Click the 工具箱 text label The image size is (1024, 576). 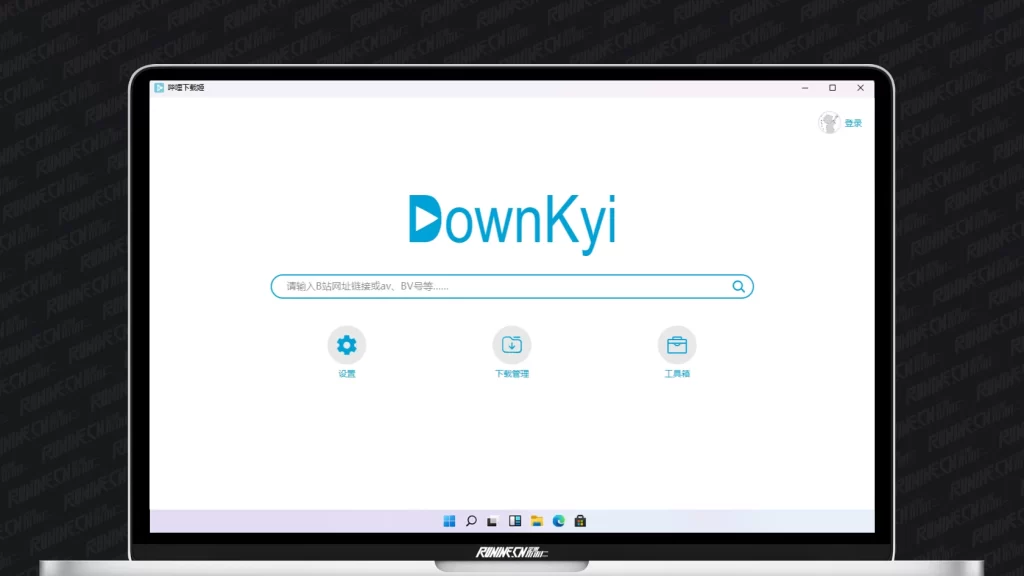pos(677,374)
